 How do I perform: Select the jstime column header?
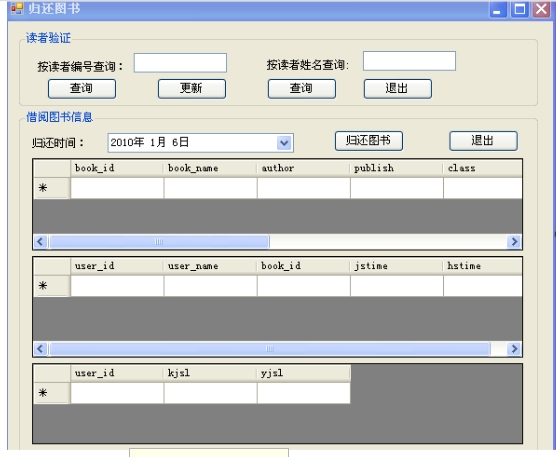pyautogui.click(x=397, y=266)
